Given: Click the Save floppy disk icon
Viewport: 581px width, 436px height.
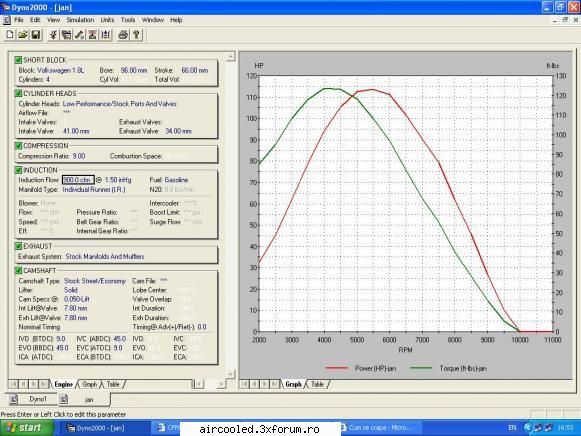Looking at the screenshot, I should 36,35.
